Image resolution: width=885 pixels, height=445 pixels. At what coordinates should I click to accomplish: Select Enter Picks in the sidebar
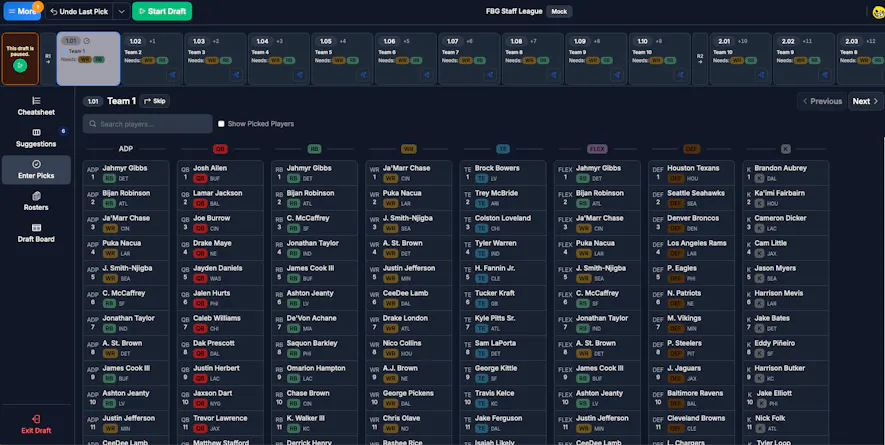tap(36, 169)
